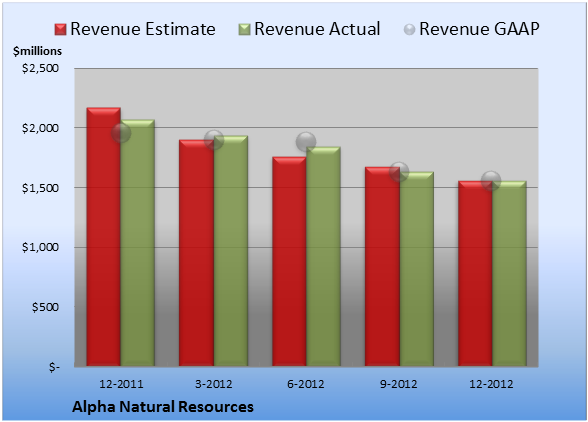
Task: Click the "12-2011" quarter label
Action: coord(121,384)
